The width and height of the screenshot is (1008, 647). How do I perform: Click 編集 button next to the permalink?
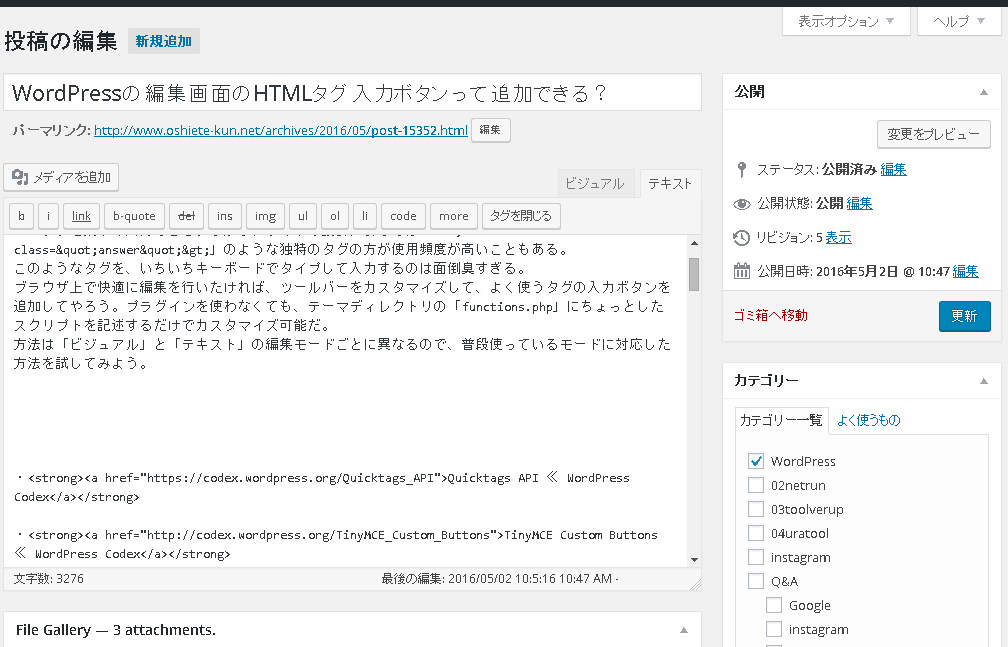(490, 130)
